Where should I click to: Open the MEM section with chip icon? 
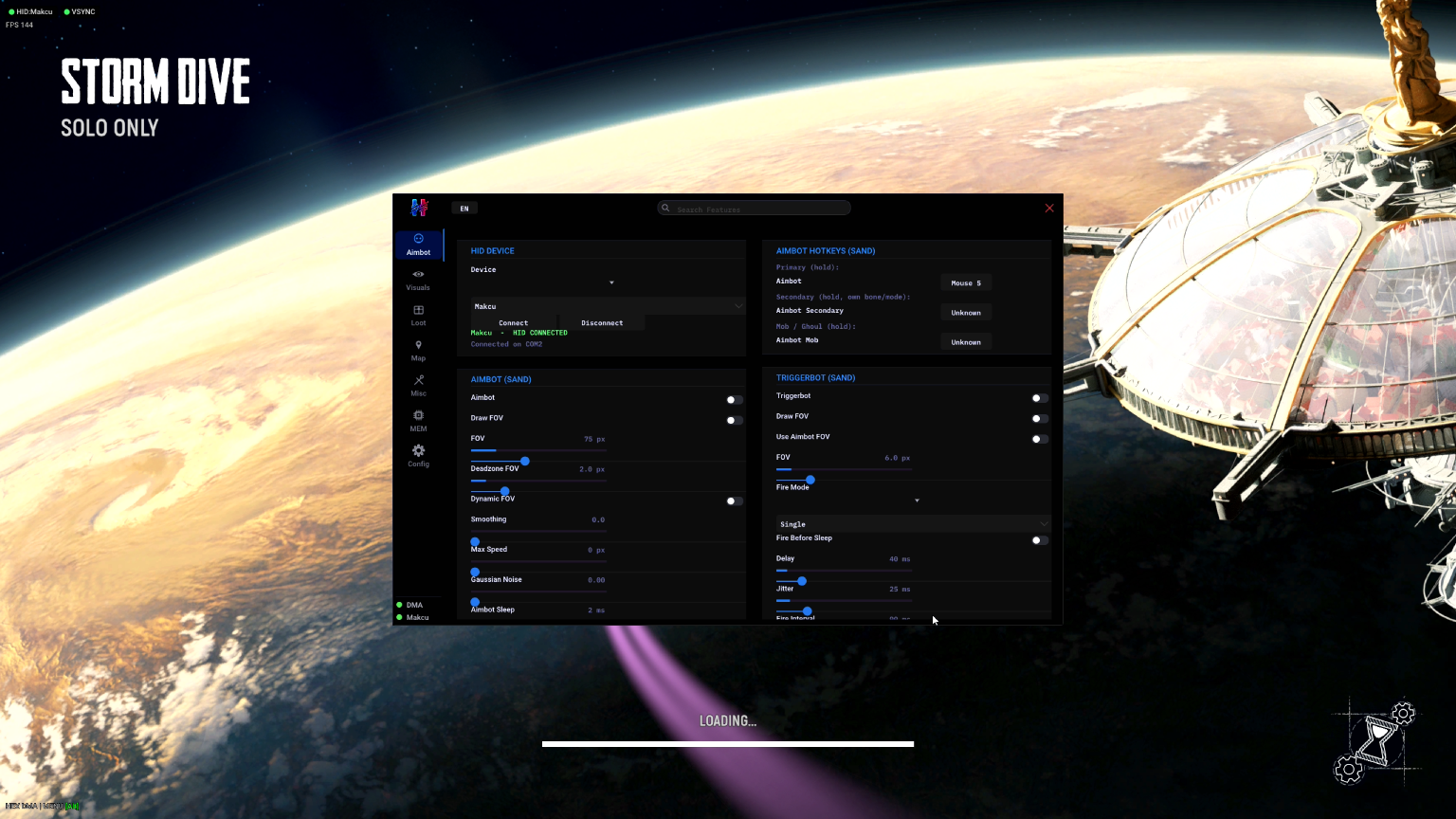[x=418, y=421]
